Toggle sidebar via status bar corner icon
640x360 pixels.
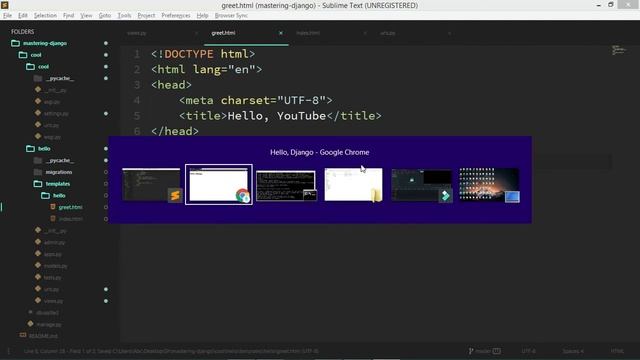9,351
